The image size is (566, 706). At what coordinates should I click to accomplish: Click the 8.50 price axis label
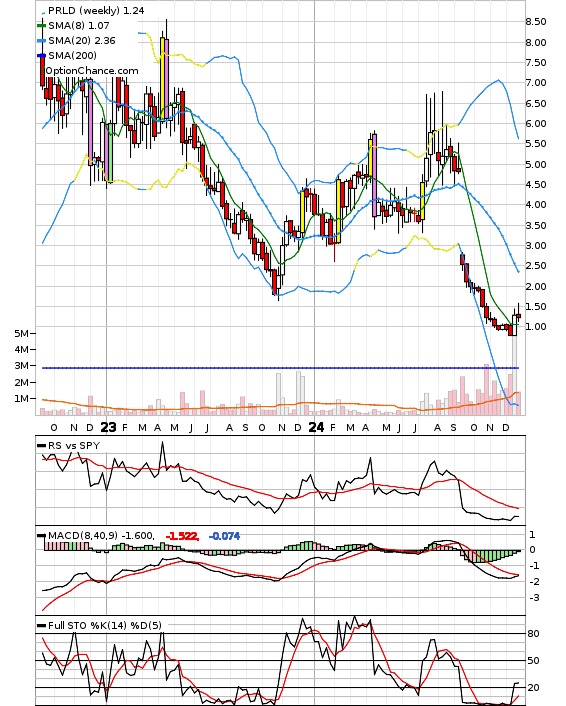pos(535,22)
